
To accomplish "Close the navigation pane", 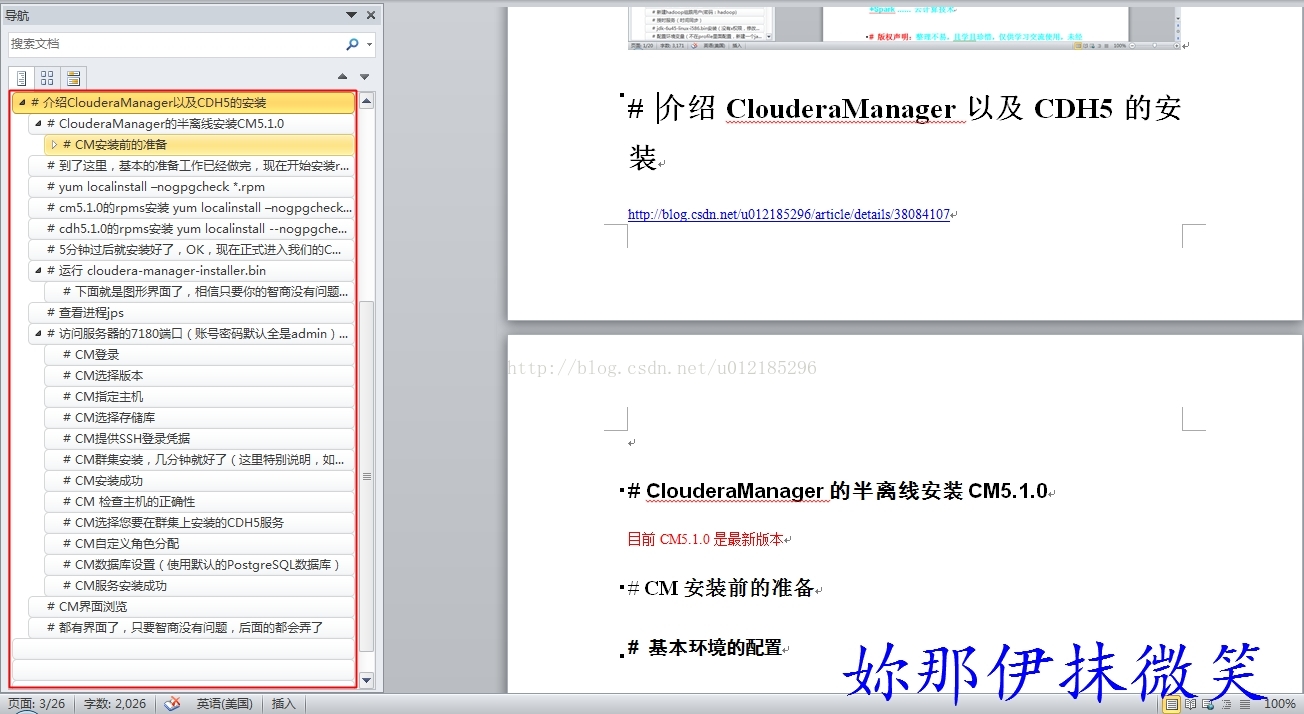I will click(371, 15).
